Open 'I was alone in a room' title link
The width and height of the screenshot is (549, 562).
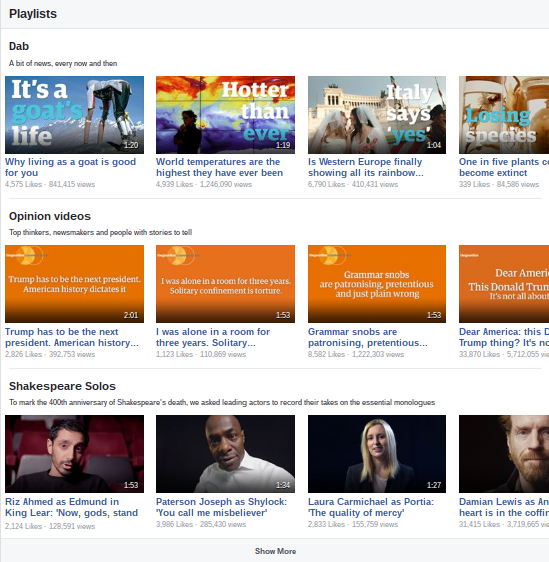[x=213, y=337]
